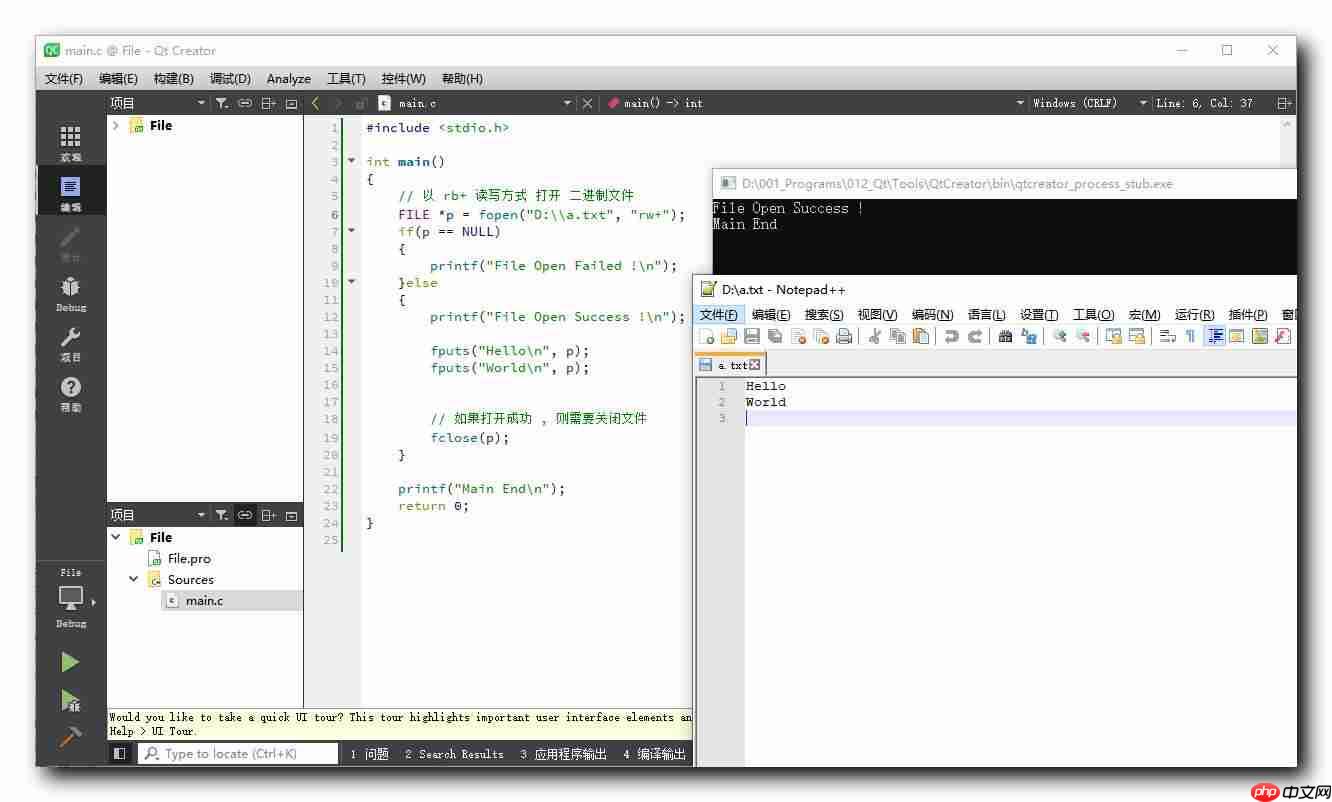The image size is (1332, 802).
Task: Click the green Run button
Action: click(x=70, y=662)
